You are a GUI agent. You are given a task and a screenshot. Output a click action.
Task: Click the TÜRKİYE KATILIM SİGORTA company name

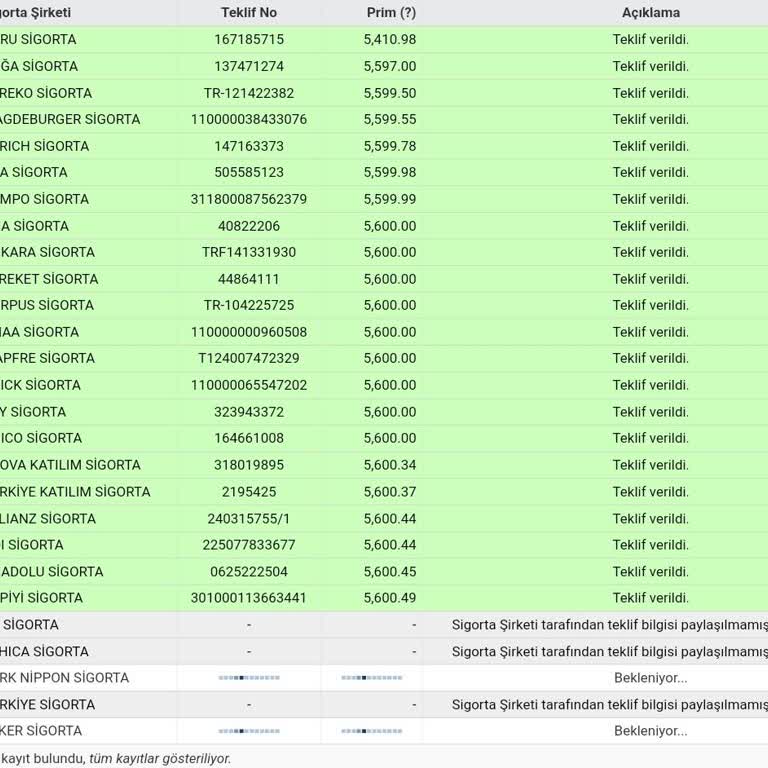click(x=75, y=492)
